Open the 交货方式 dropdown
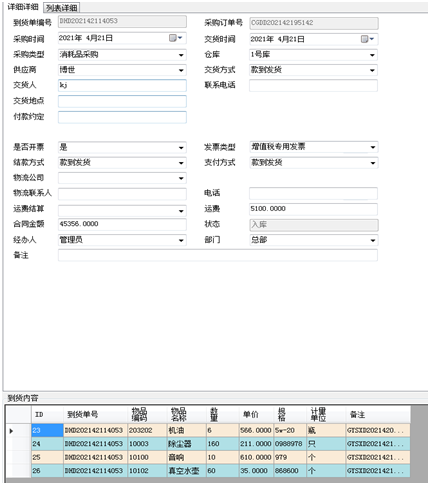Viewport: 430px width, 485px height. (x=372, y=70)
